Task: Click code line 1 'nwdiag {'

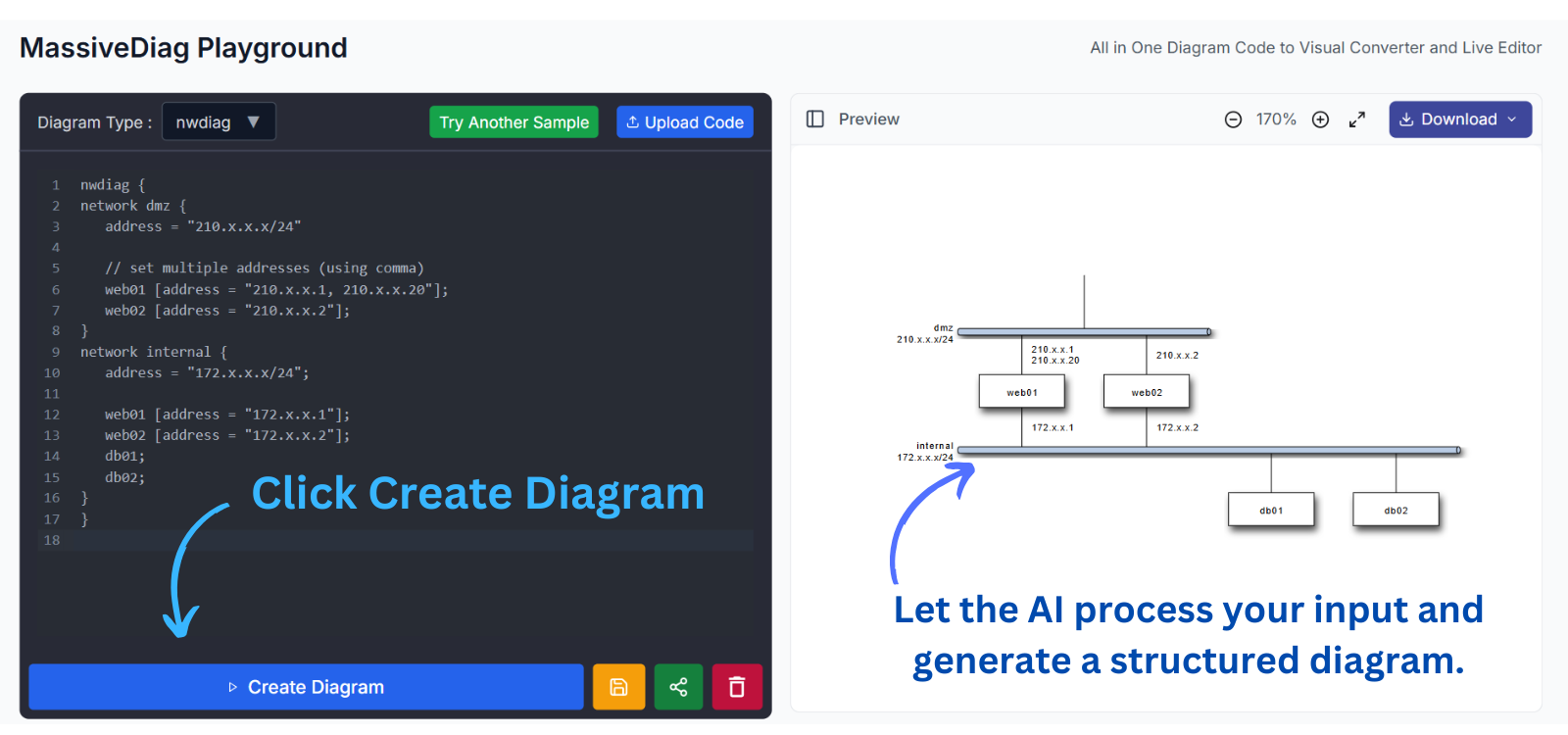Action: (113, 184)
